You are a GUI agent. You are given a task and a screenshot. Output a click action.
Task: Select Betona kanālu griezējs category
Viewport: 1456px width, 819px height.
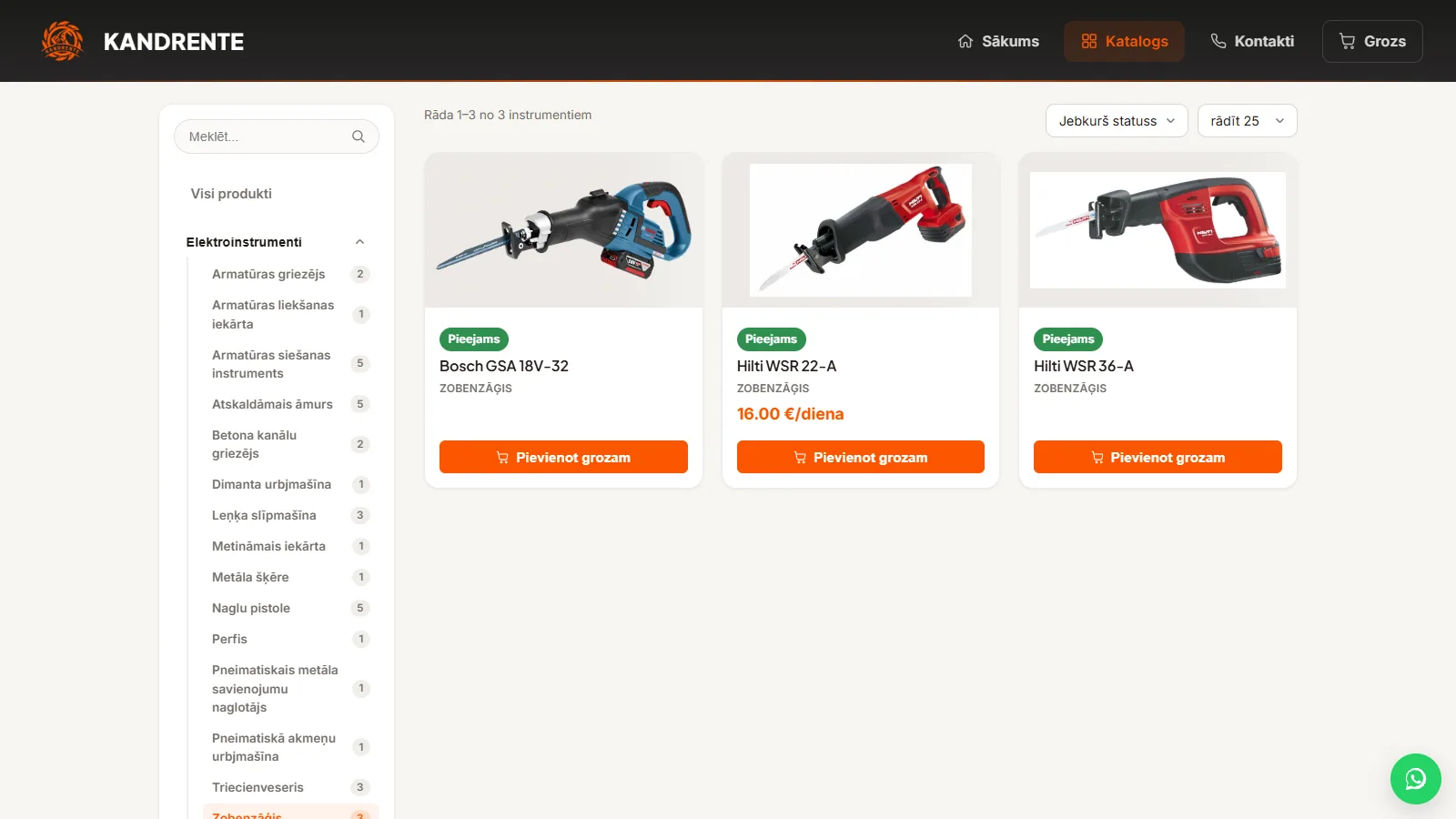click(290, 444)
